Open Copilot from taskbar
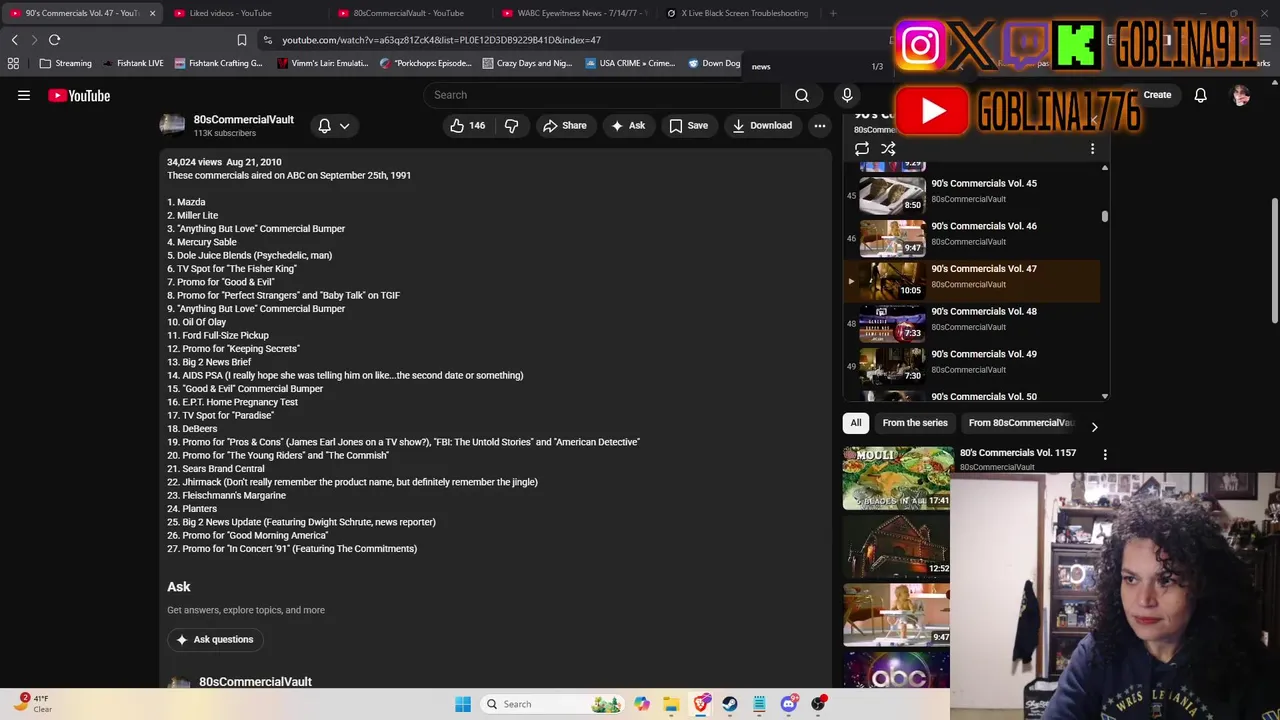Image resolution: width=1280 pixels, height=720 pixels. coord(642,704)
